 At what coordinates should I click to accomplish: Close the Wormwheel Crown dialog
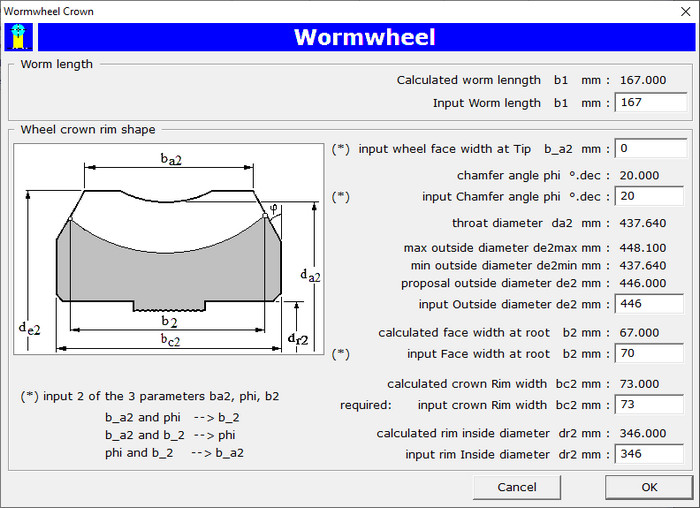coord(686,11)
